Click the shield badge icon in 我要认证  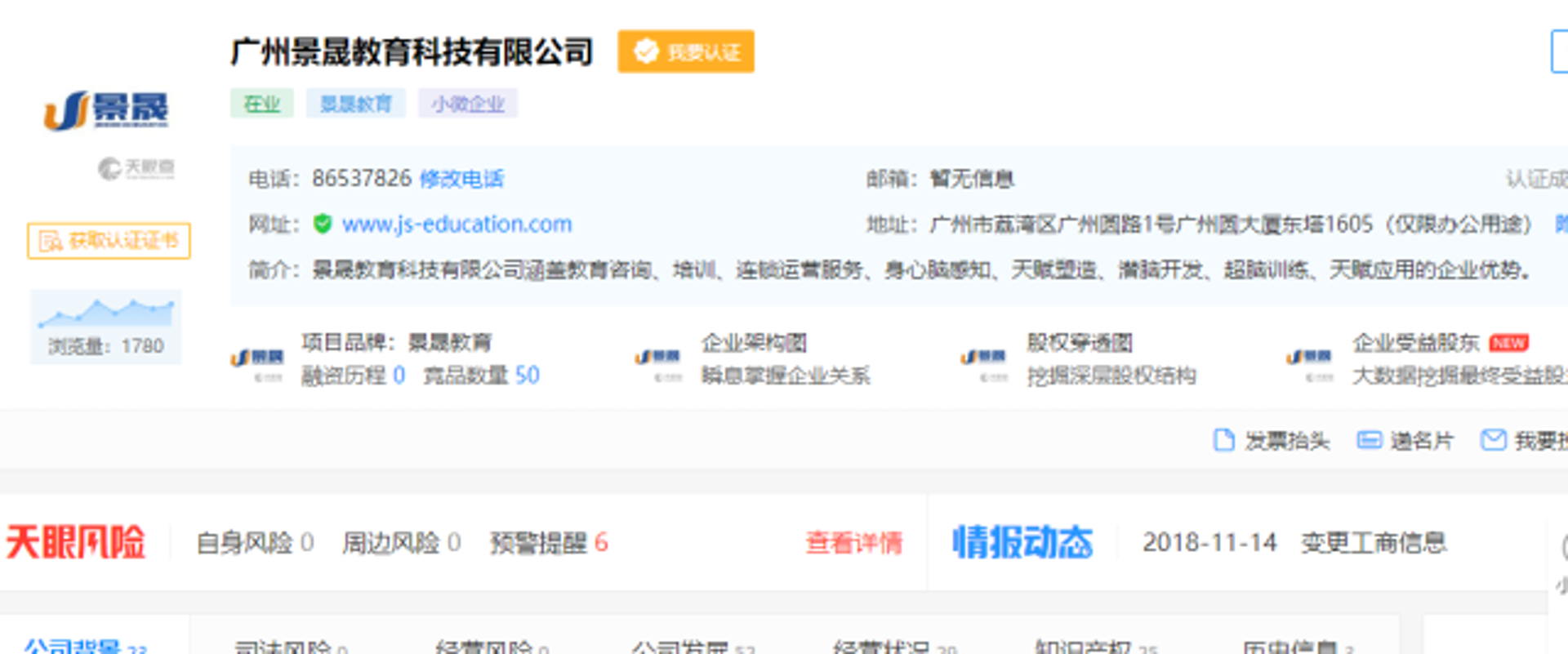tap(646, 51)
